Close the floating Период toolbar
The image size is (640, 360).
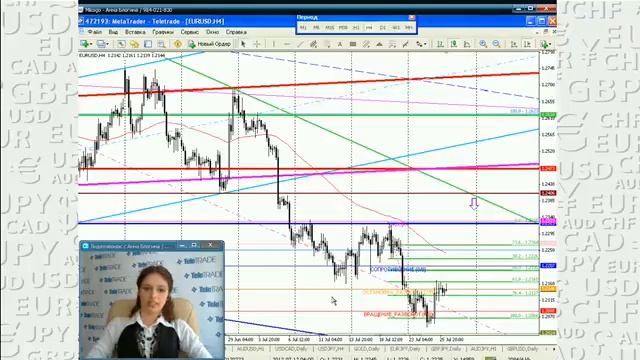point(412,17)
